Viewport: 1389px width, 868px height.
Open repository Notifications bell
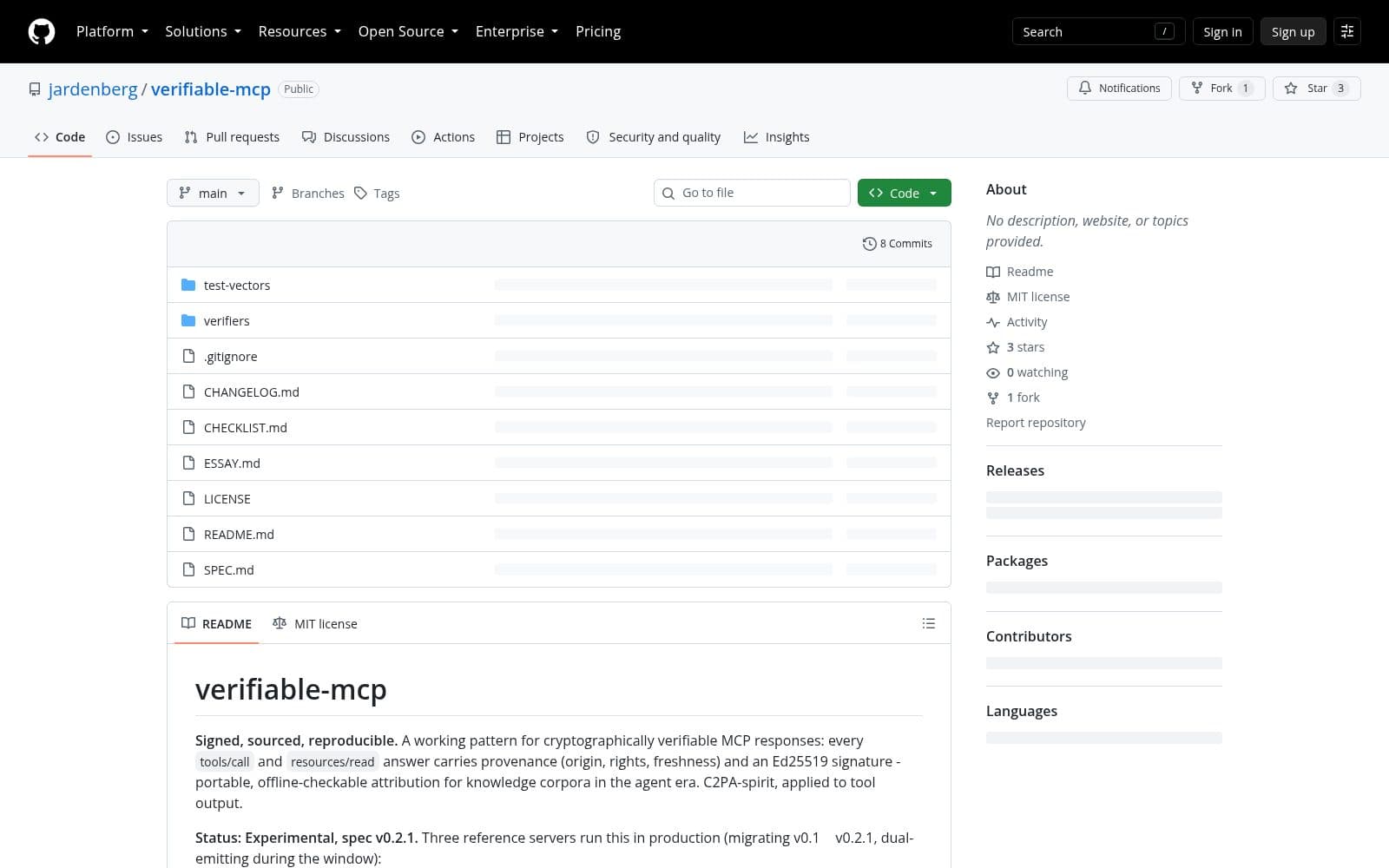click(1119, 89)
